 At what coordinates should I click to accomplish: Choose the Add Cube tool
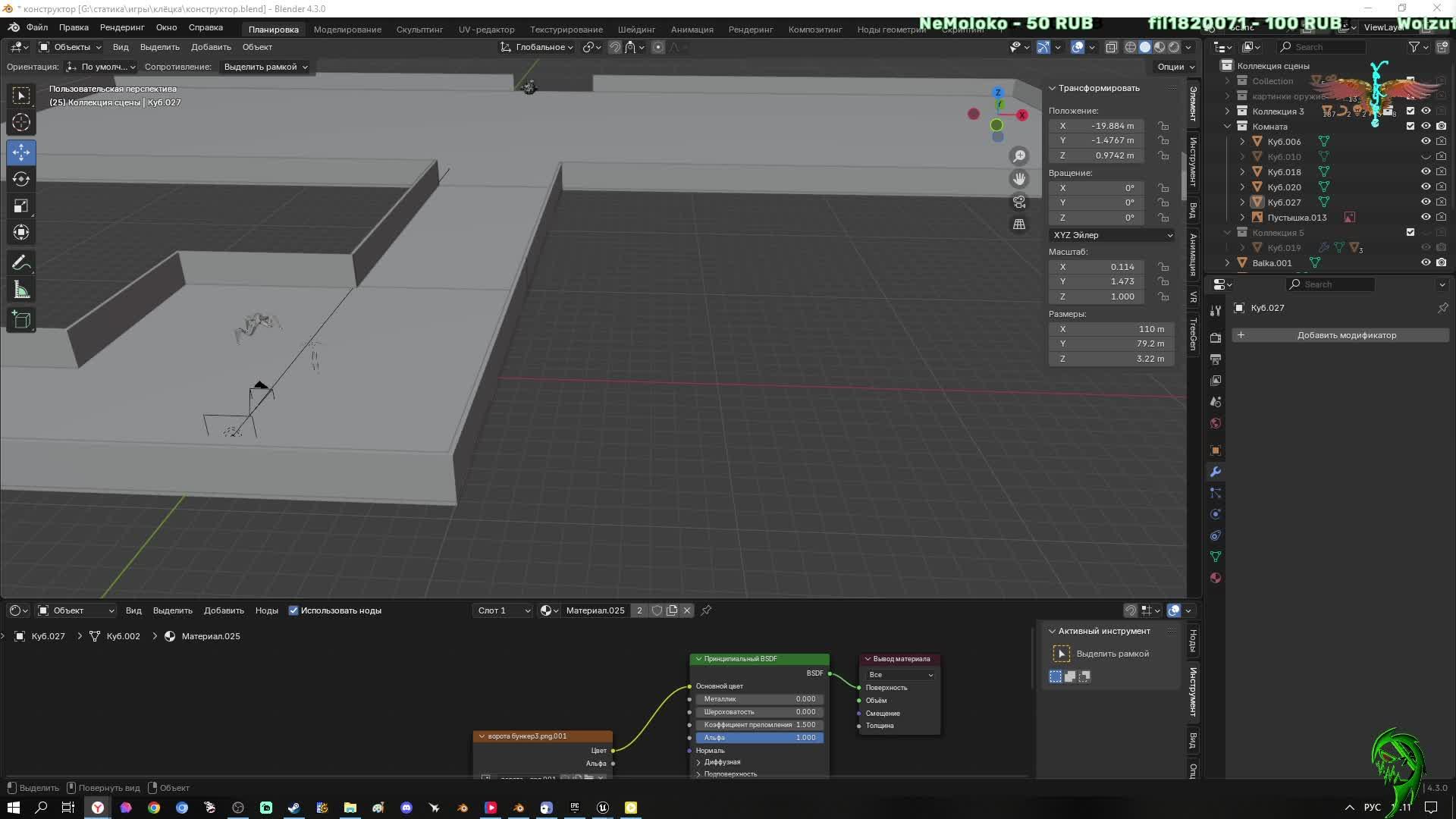pos(21,320)
